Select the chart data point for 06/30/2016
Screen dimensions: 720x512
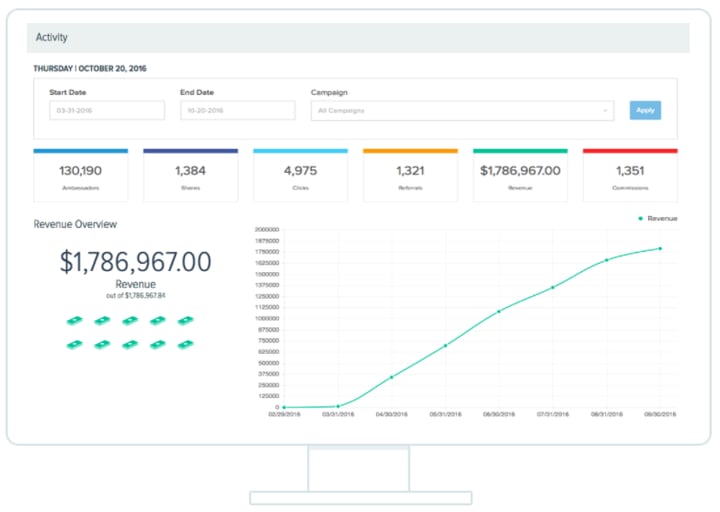[499, 311]
